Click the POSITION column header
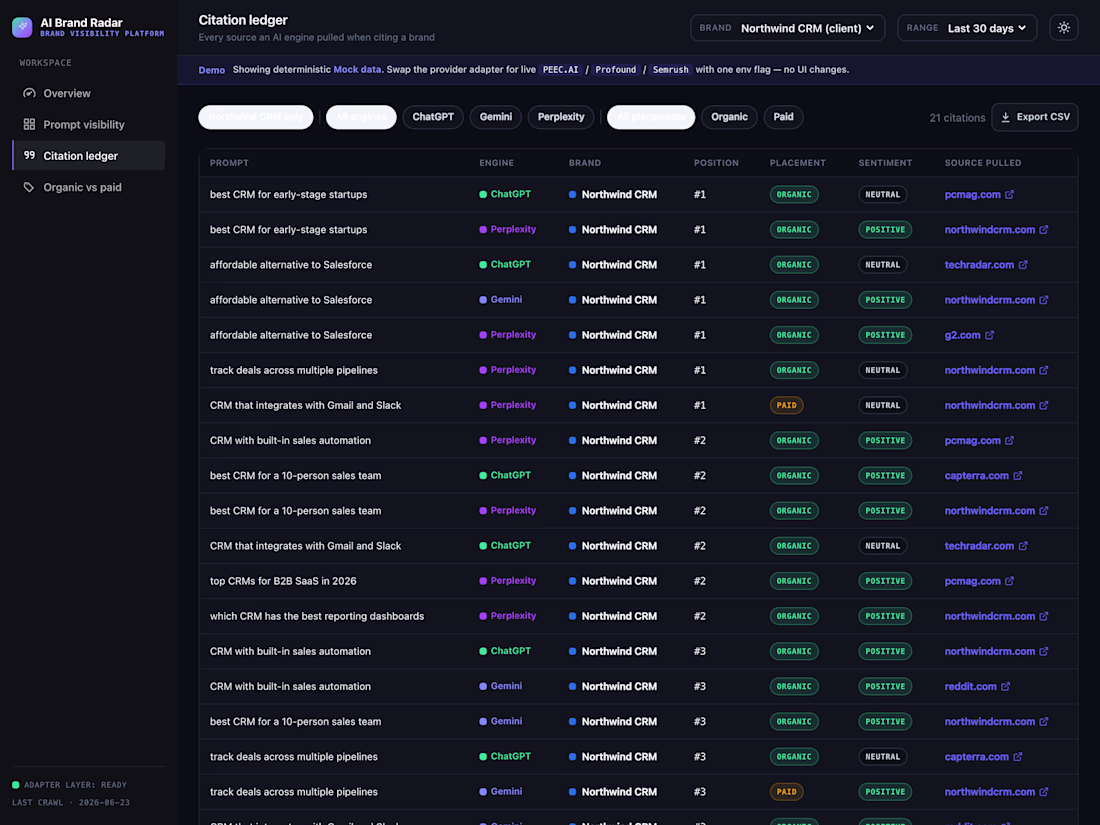1100x825 pixels. coord(716,163)
